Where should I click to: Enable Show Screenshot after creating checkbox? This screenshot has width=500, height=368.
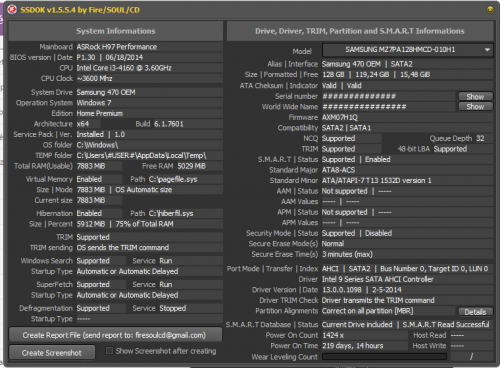click(109, 351)
